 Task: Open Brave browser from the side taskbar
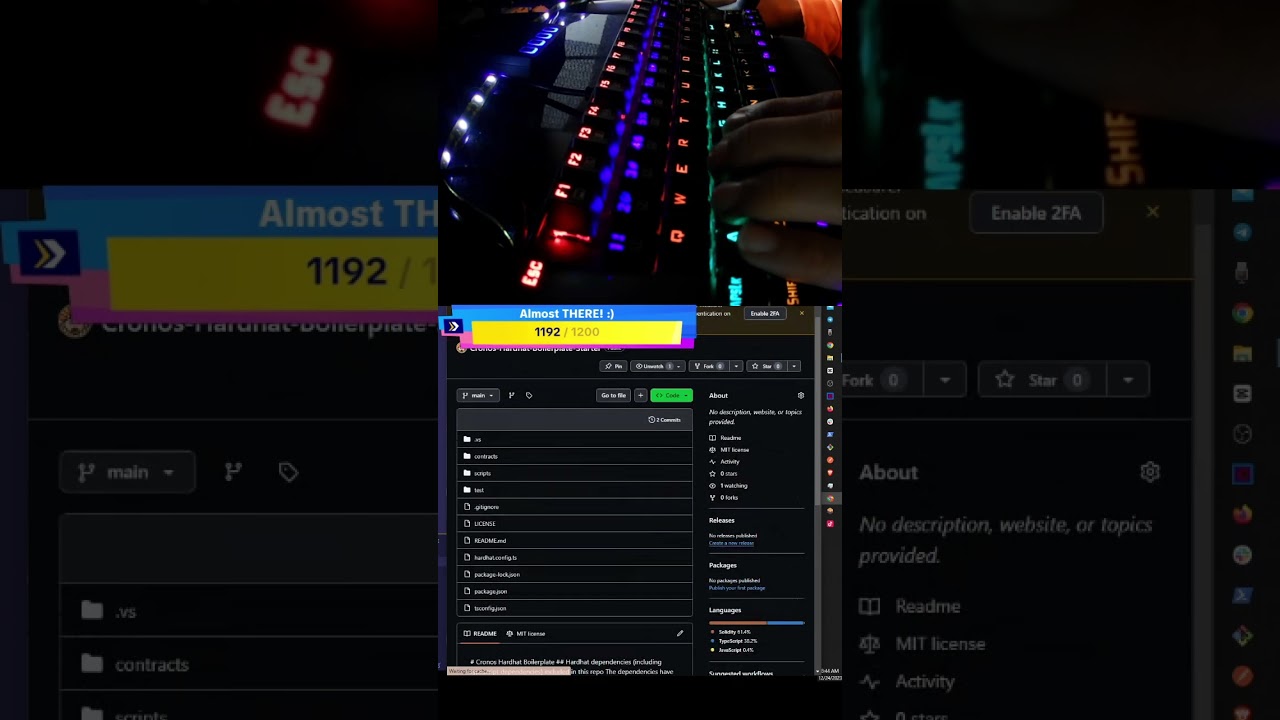(x=830, y=472)
